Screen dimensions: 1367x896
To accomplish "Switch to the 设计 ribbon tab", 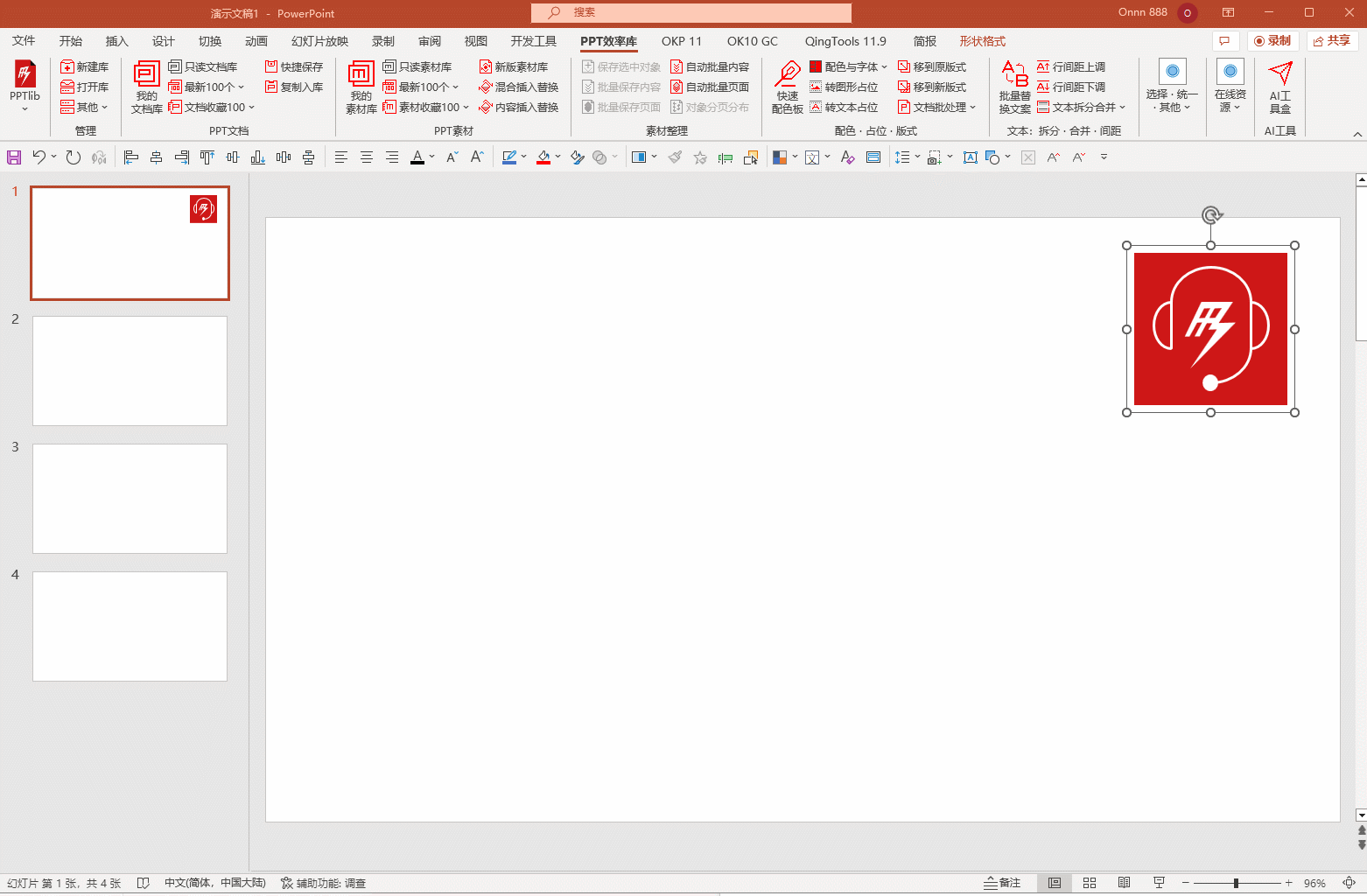I will (163, 41).
